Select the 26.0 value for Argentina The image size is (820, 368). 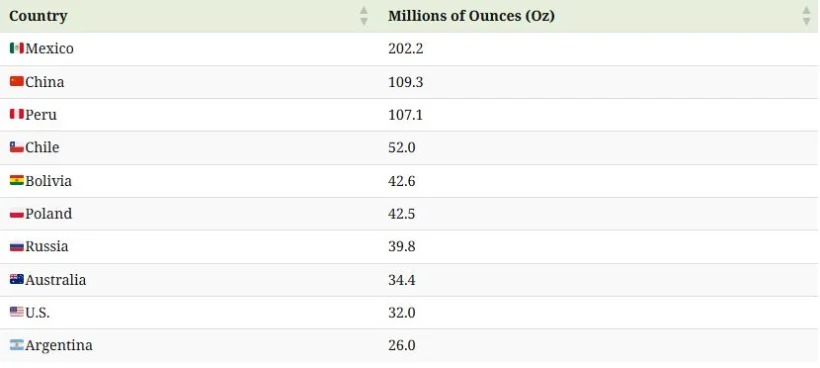click(x=402, y=346)
